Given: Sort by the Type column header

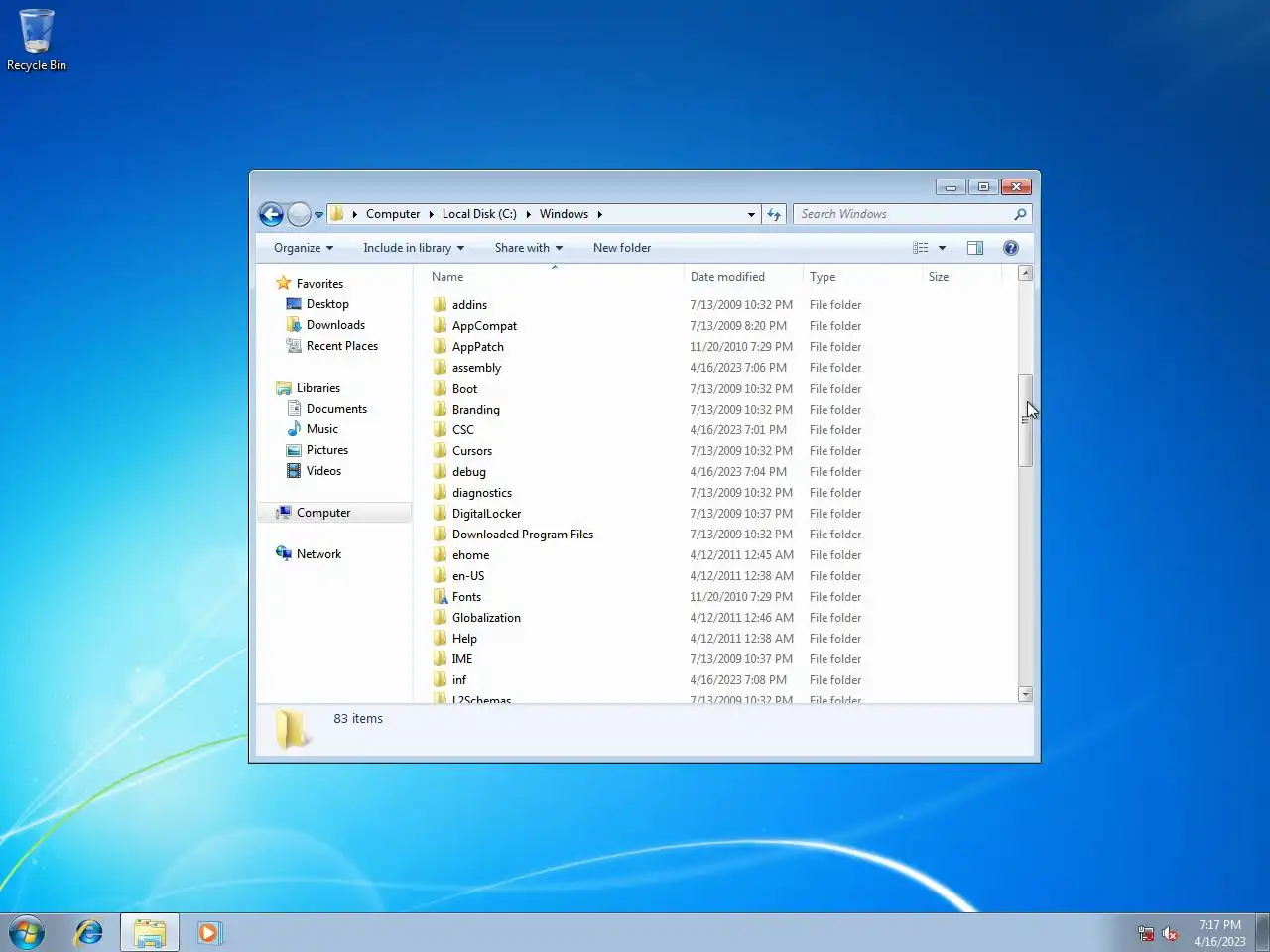Looking at the screenshot, I should 861,277.
